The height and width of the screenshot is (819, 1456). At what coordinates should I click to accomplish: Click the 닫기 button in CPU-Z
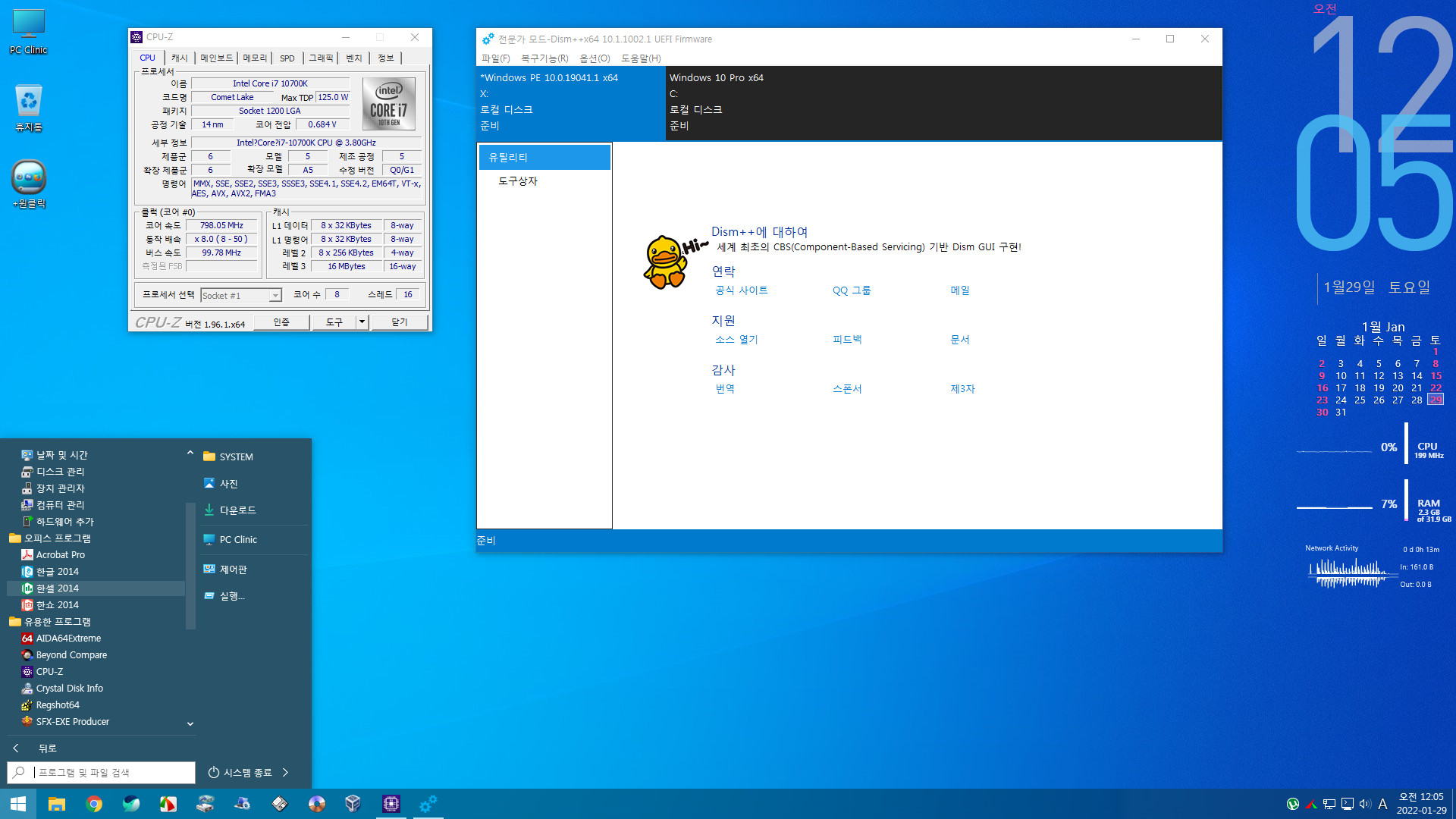tap(400, 322)
